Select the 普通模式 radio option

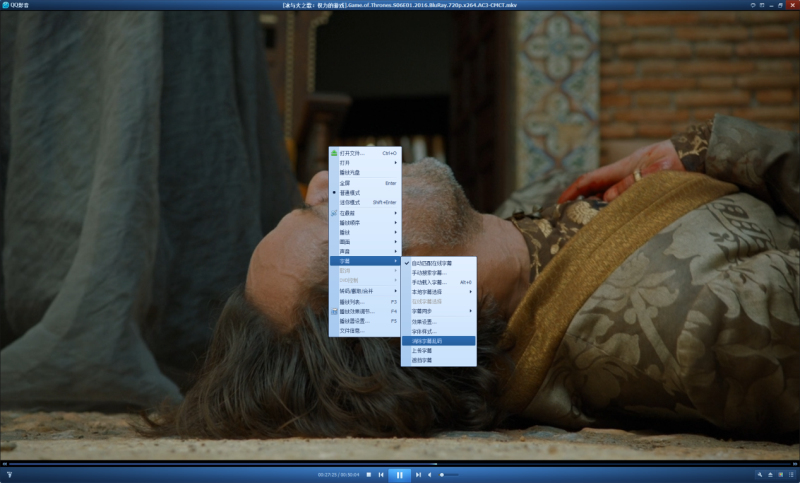coord(365,193)
